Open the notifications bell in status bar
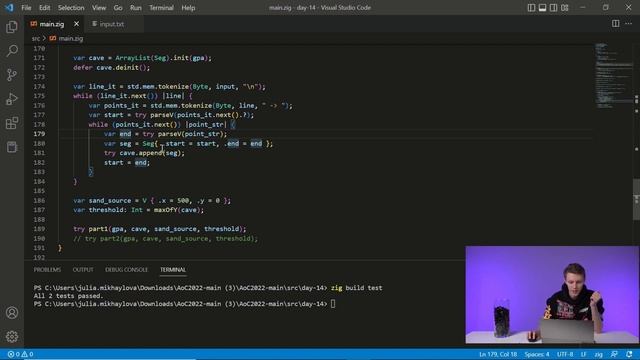 pos(629,354)
